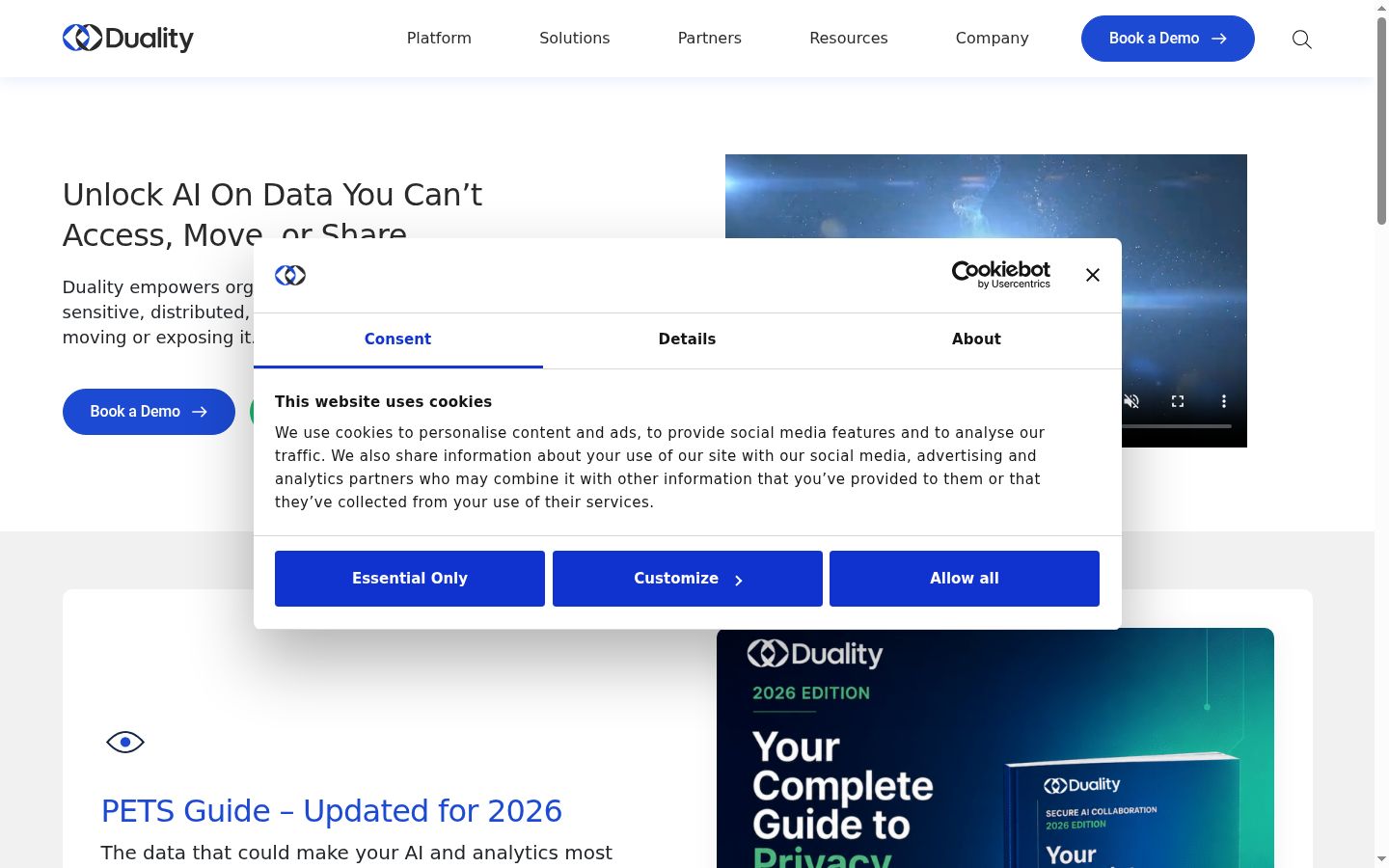
Task: Click 'This website uses cookies' heading
Action: 383,402
